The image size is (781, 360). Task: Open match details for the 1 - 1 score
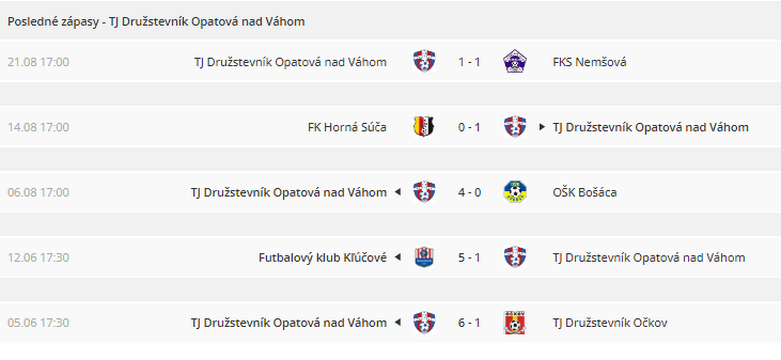[x=469, y=62]
